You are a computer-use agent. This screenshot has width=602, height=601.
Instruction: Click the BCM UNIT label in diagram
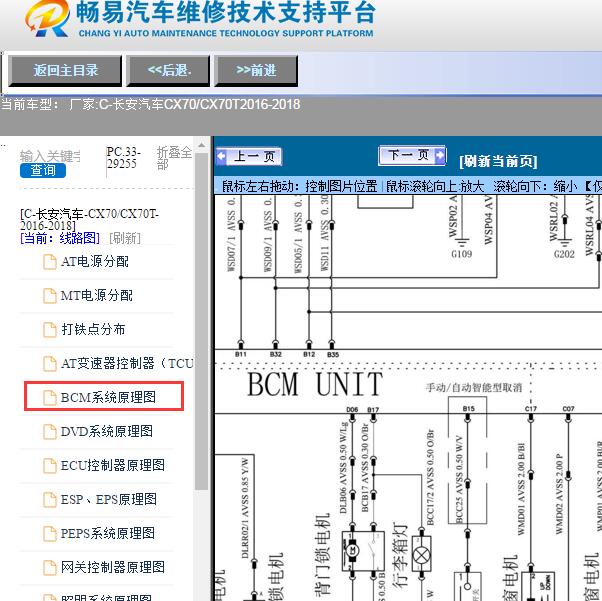click(x=315, y=384)
